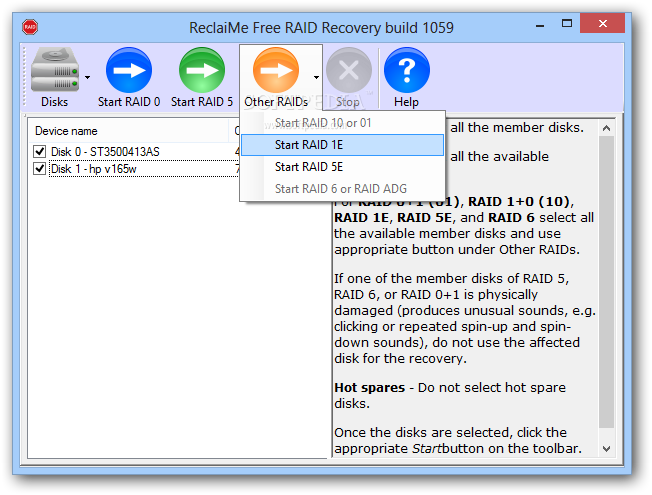Viewport: 652px width, 495px height.
Task: Uncheck Disk 0 - ST3500413AS checkbox
Action: pyautogui.click(x=40, y=151)
